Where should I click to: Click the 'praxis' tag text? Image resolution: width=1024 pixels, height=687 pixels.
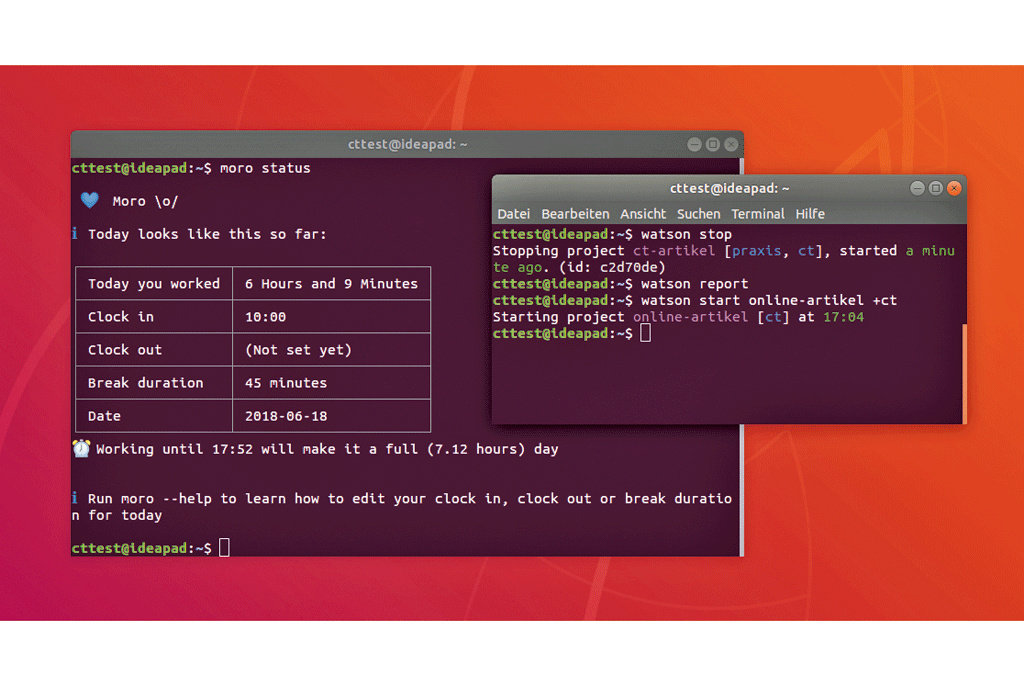756,251
